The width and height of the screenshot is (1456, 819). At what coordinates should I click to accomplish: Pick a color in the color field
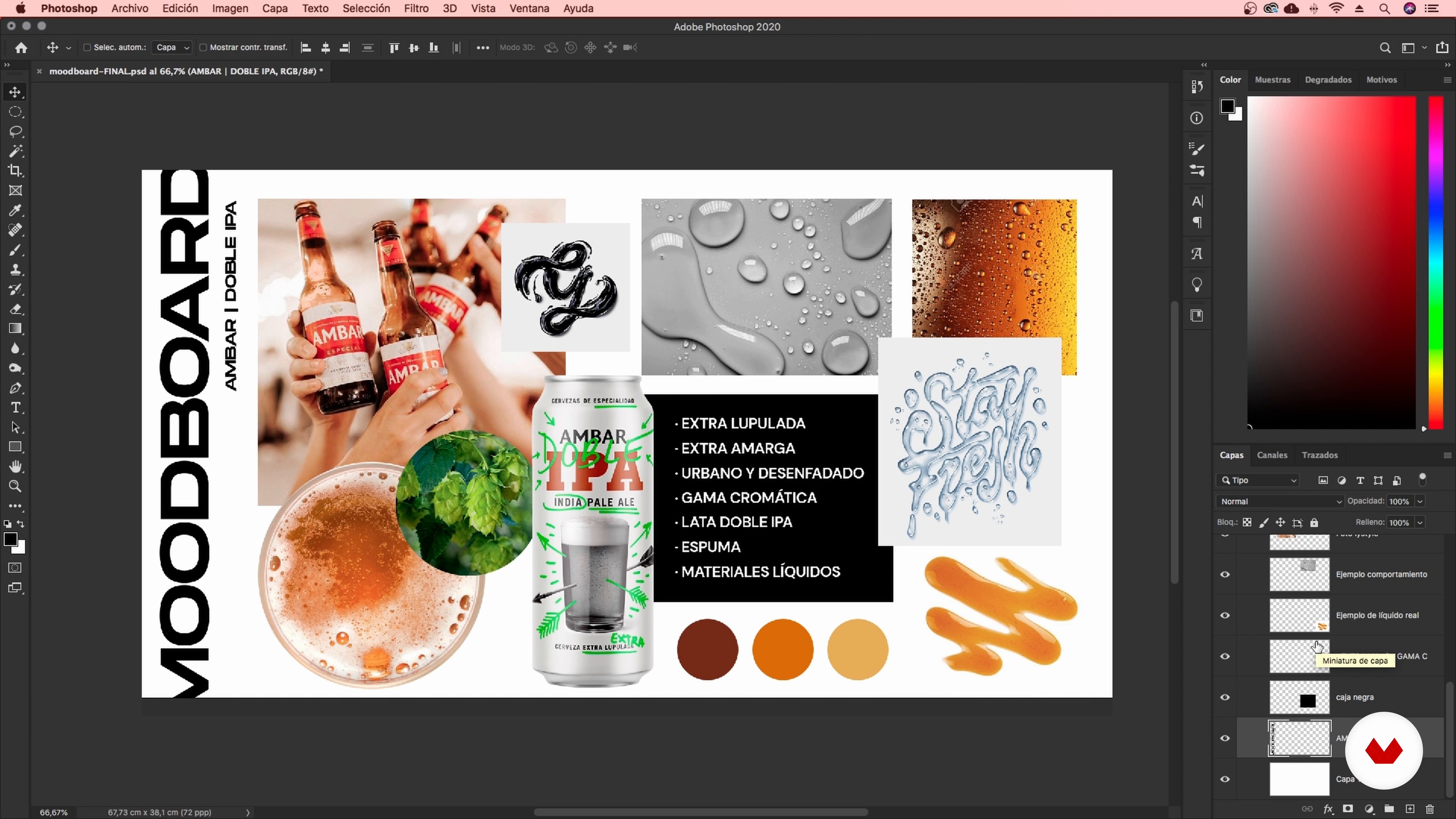(x=1331, y=263)
